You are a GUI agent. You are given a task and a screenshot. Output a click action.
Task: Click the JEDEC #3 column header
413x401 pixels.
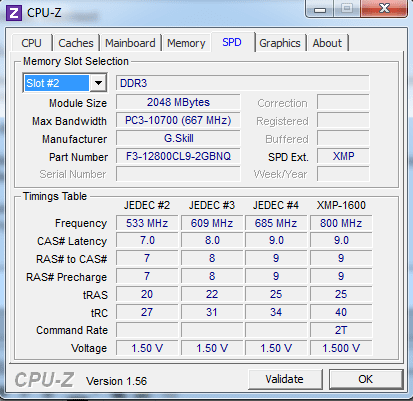(x=212, y=205)
